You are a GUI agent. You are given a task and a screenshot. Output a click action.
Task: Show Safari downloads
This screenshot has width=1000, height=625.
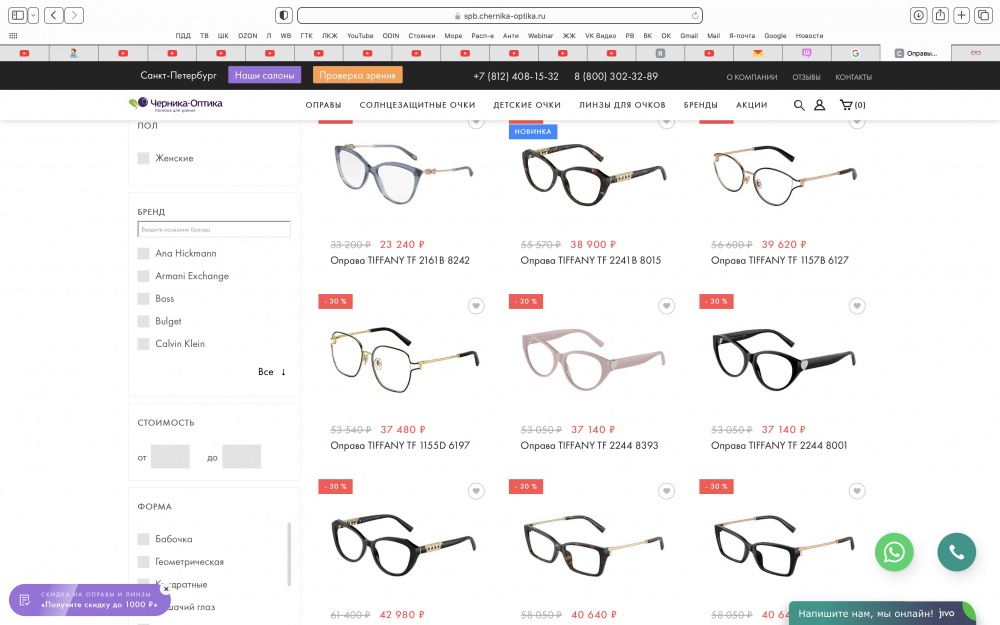[918, 15]
